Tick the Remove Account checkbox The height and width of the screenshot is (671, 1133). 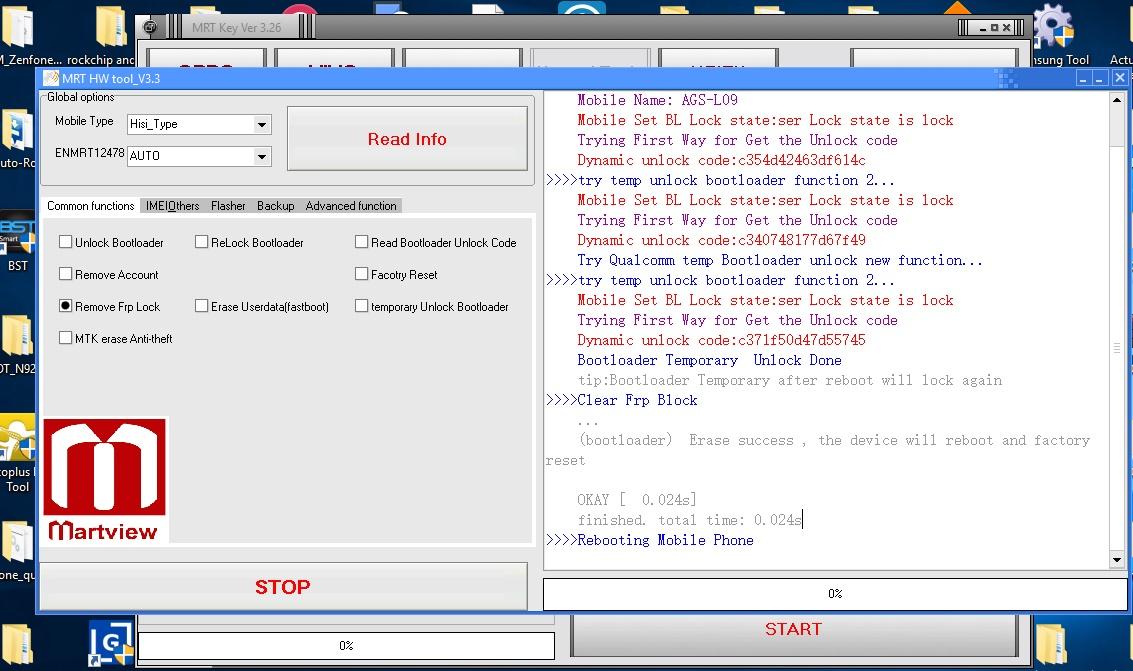(x=66, y=274)
